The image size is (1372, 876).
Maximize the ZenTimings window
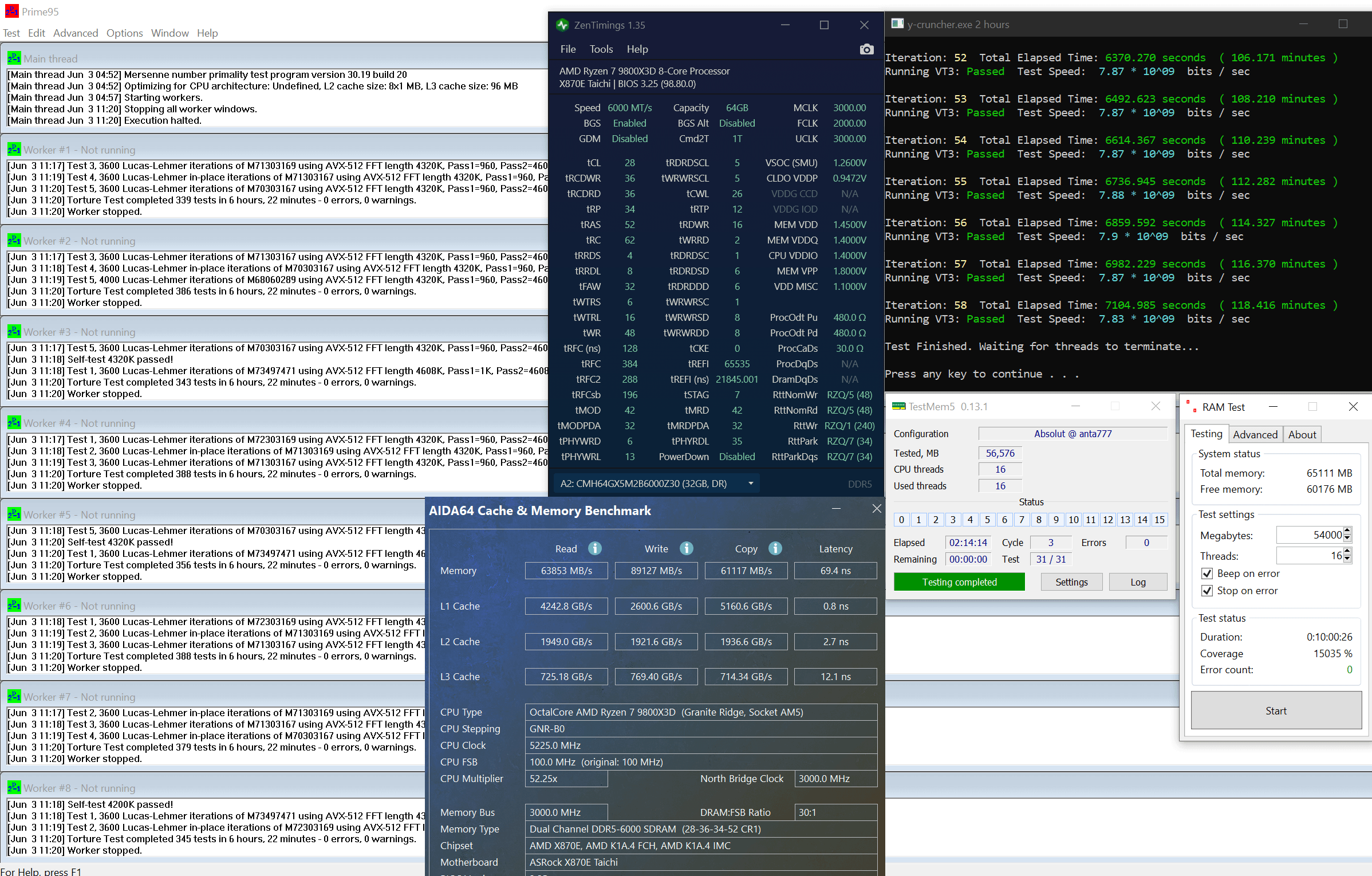[x=824, y=25]
